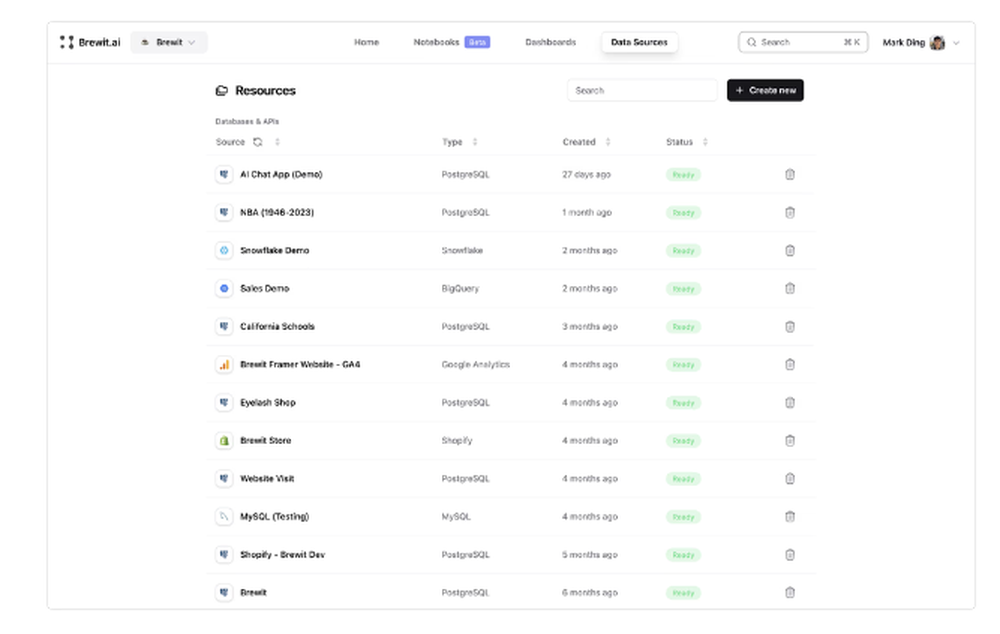Sort the list by Type column
Image resolution: width=1000 pixels, height=634 pixels.
click(474, 142)
